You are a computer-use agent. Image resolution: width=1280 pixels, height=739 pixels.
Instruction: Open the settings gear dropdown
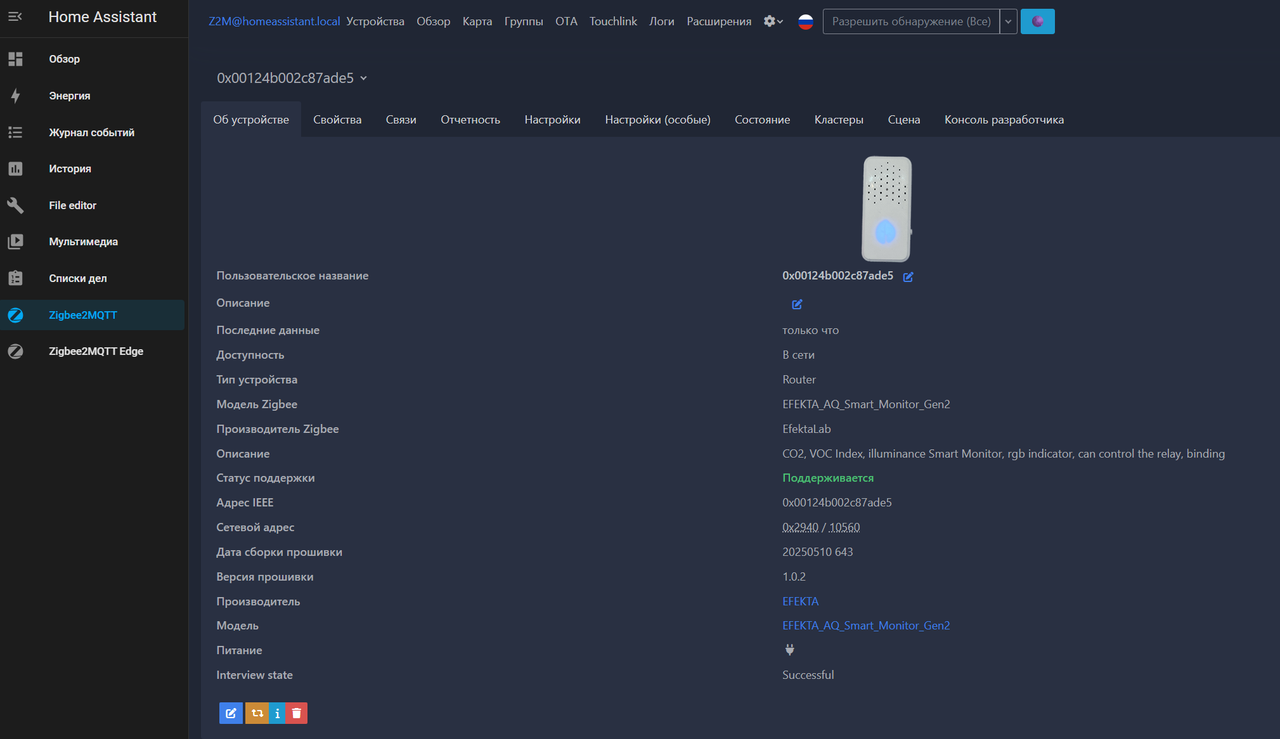(x=773, y=21)
